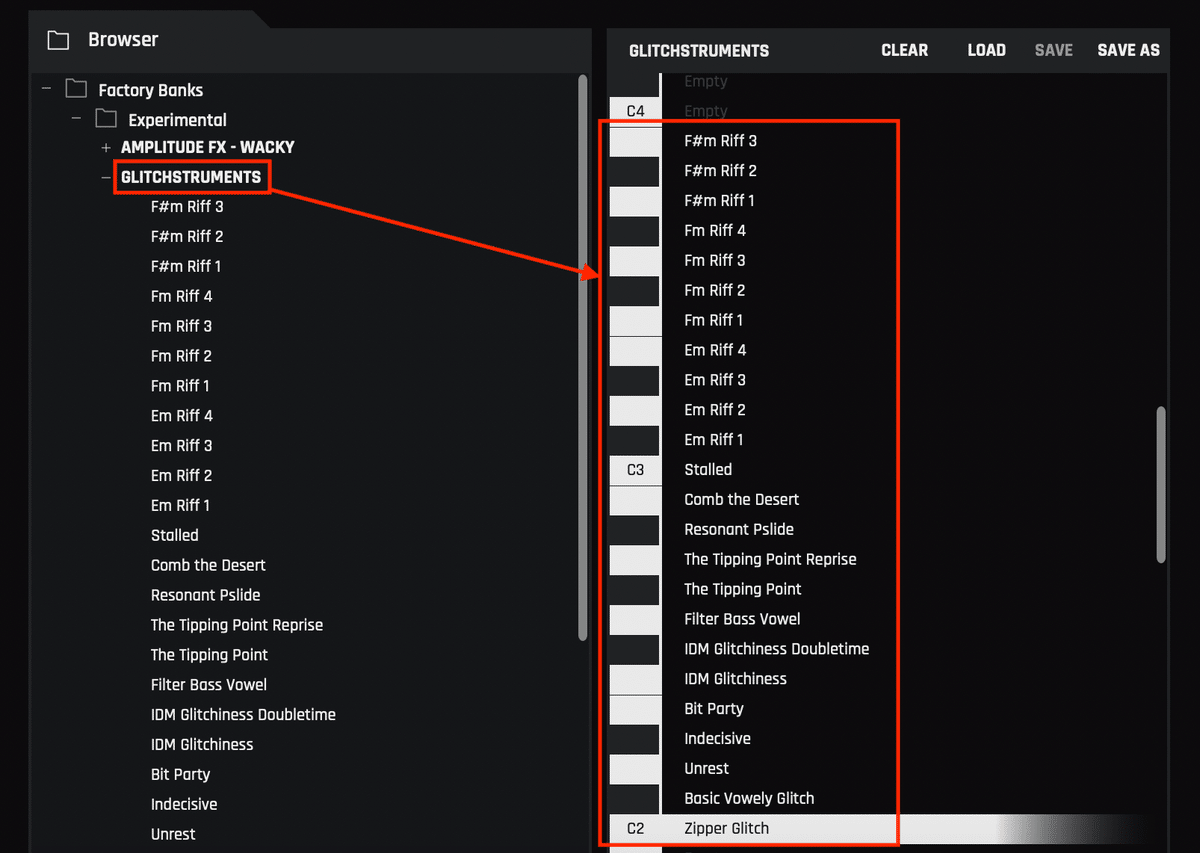Click the C4 piano key
The height and width of the screenshot is (853, 1200).
[x=635, y=111]
